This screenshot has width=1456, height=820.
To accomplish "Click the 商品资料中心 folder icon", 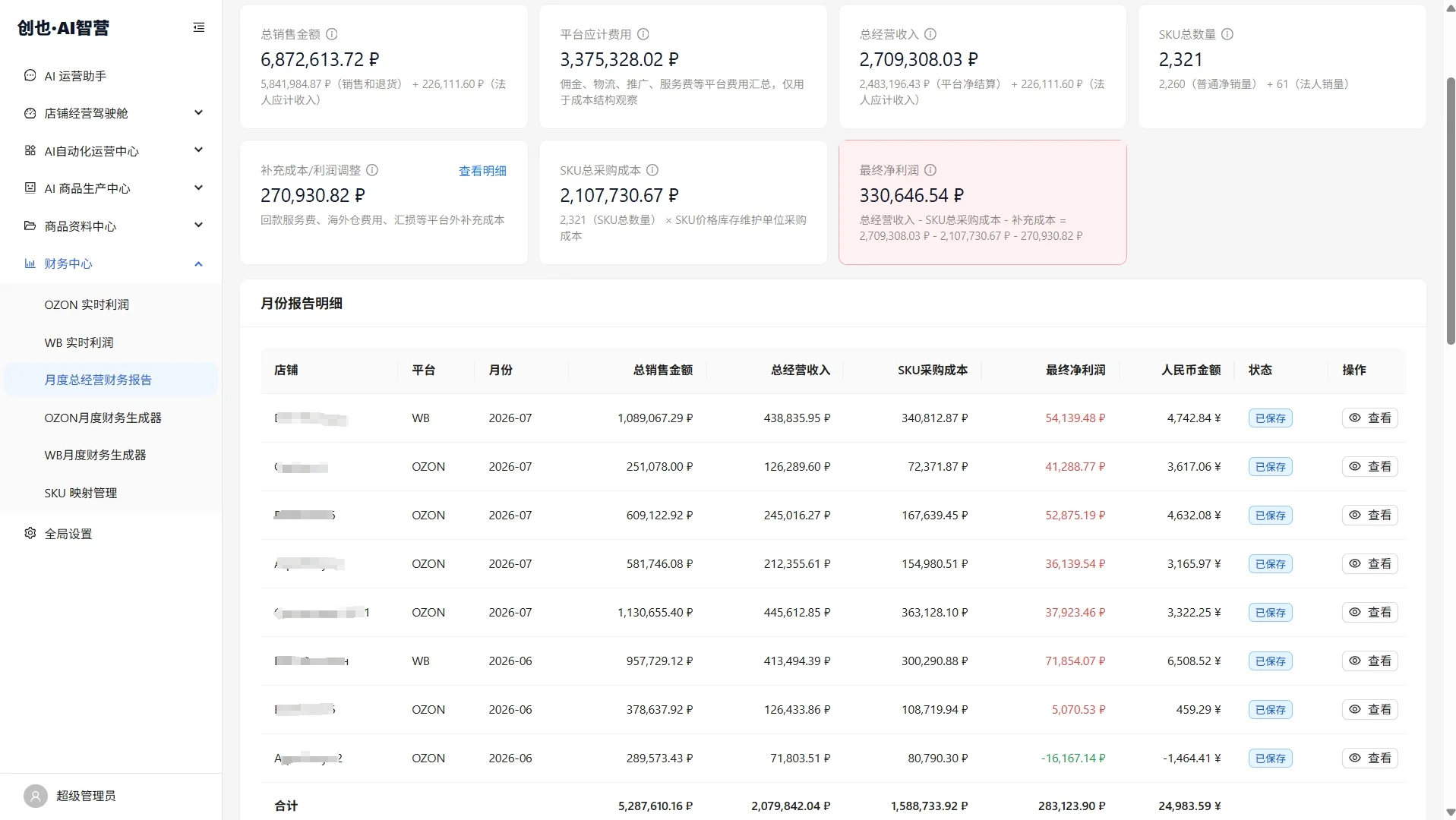I will (x=30, y=225).
